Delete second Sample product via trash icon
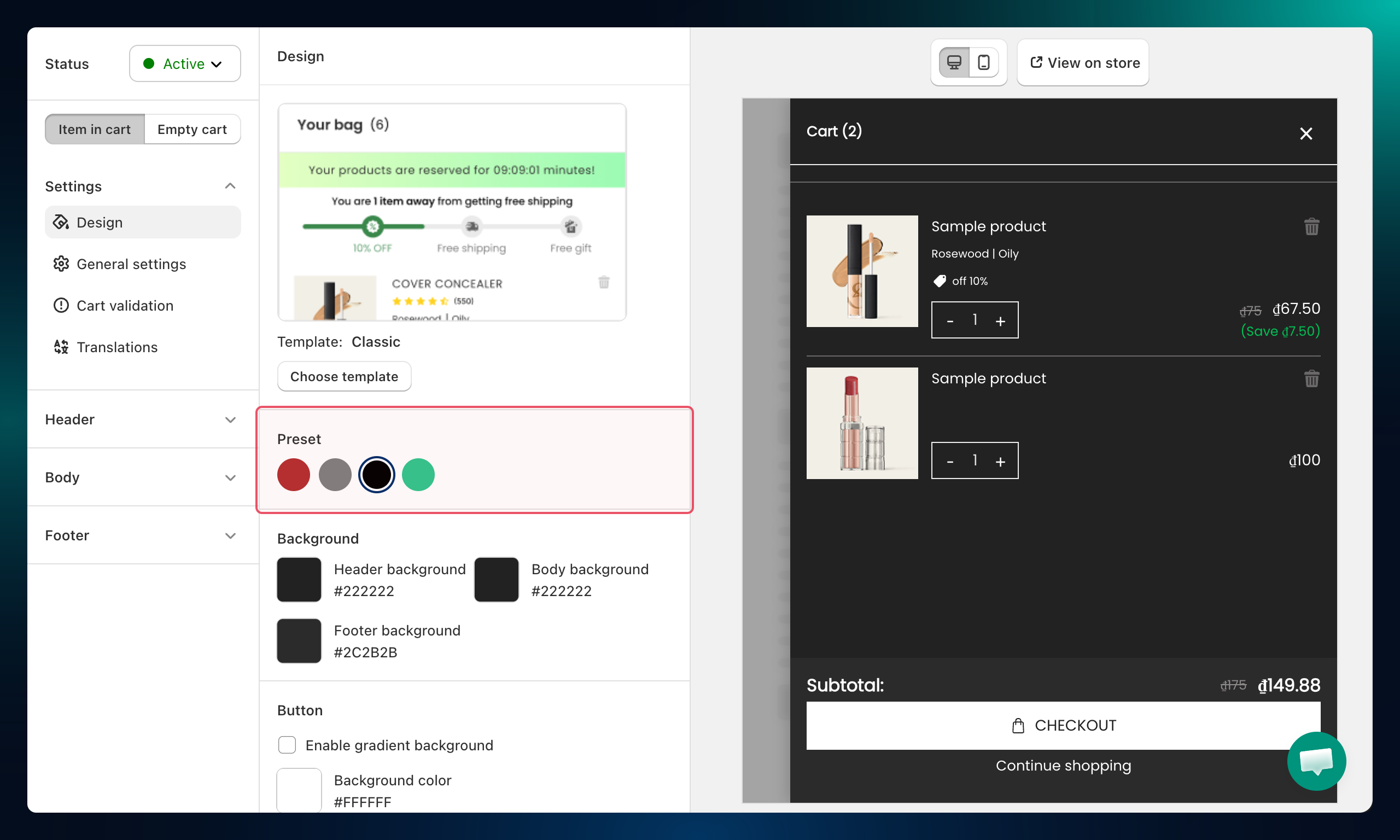This screenshot has width=1400, height=840. click(1312, 378)
